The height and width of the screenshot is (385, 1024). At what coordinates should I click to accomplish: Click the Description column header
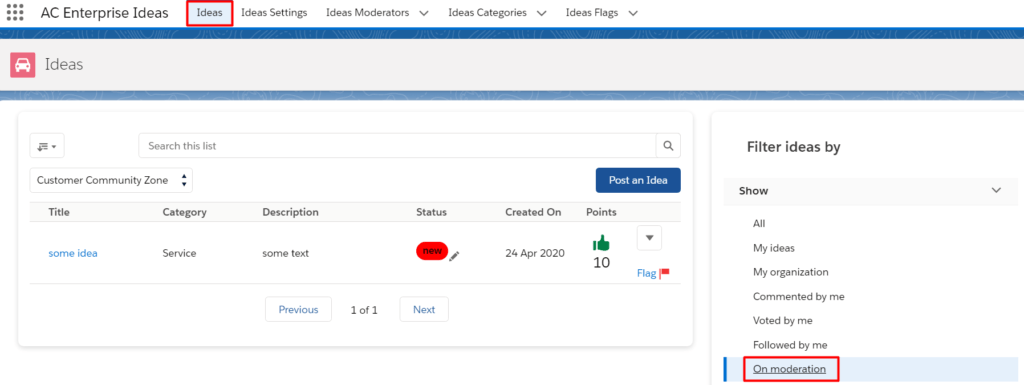tap(291, 212)
